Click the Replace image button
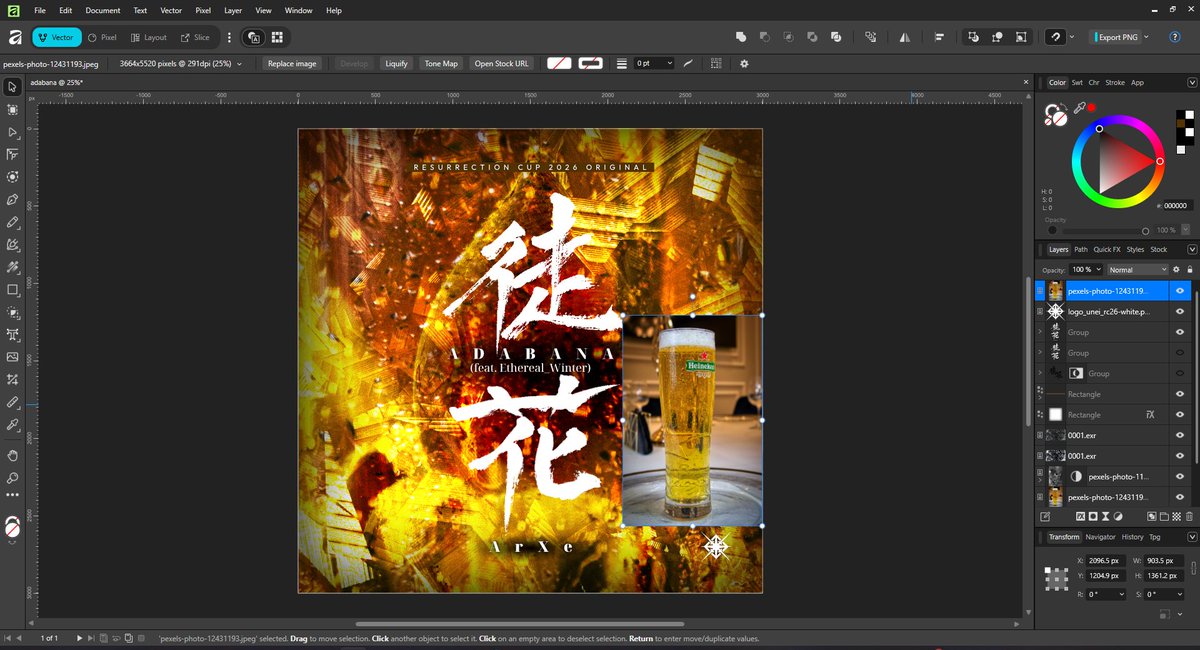The width and height of the screenshot is (1200, 650). pyautogui.click(x=292, y=63)
